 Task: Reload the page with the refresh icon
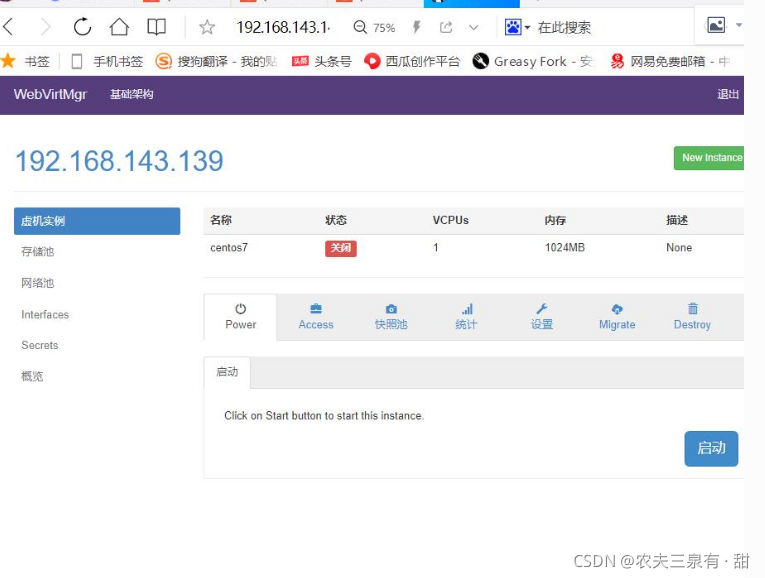[x=82, y=27]
